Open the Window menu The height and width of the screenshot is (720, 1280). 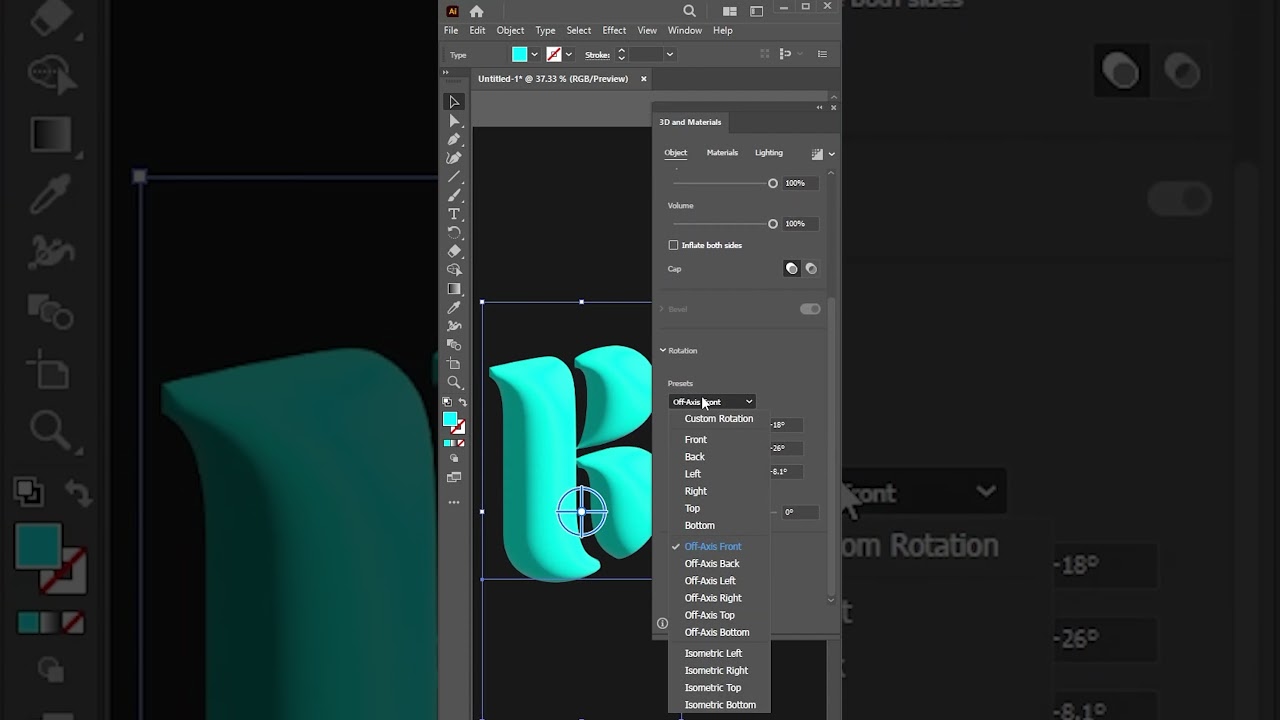click(x=685, y=31)
